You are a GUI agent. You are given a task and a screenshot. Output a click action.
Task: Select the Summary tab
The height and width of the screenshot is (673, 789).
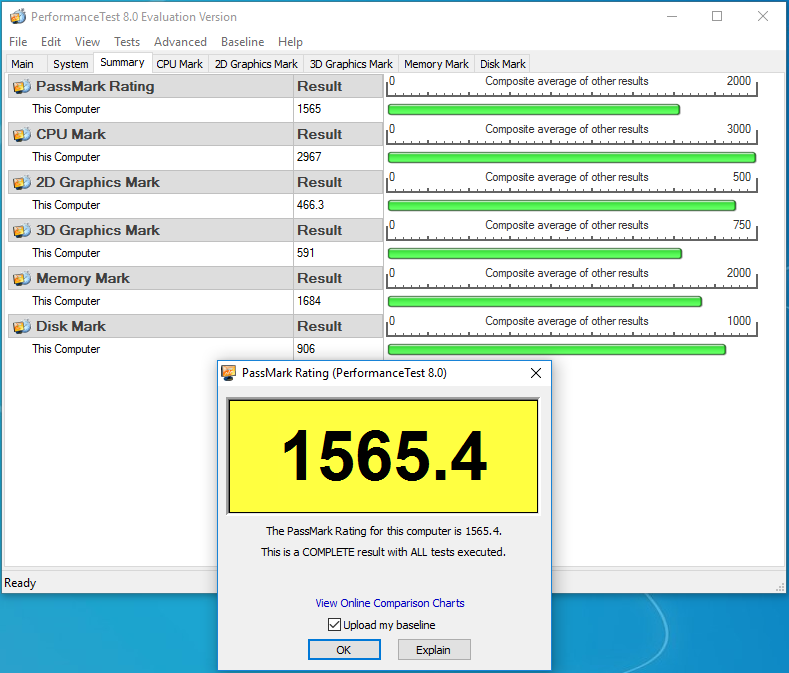(x=122, y=62)
